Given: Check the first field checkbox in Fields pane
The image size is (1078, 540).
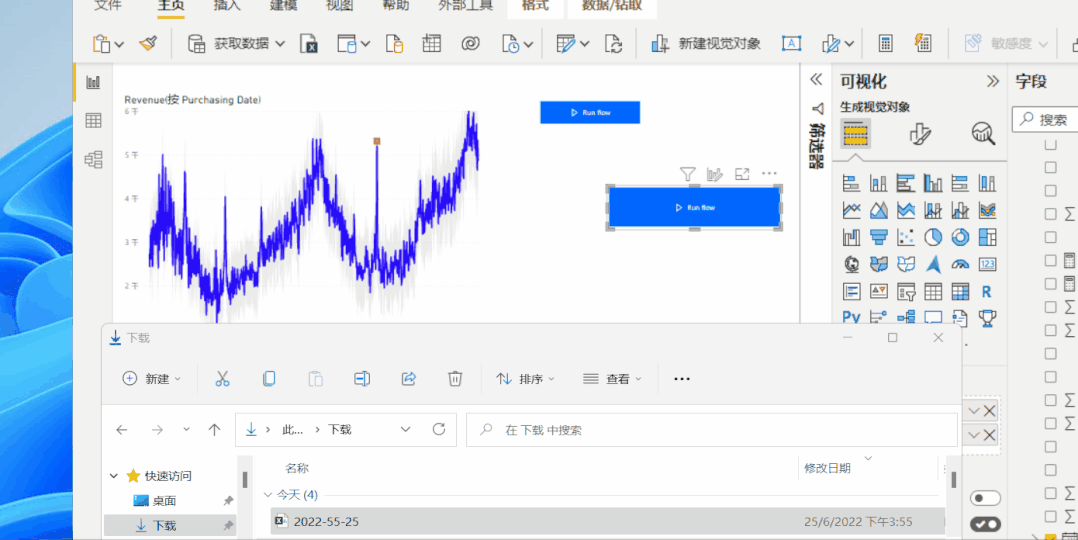Looking at the screenshot, I should [1050, 144].
